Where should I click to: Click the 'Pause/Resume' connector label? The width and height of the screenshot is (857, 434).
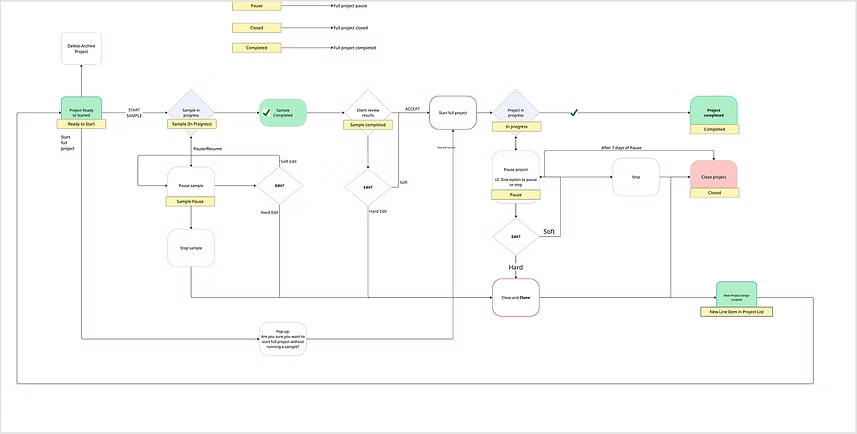point(208,149)
